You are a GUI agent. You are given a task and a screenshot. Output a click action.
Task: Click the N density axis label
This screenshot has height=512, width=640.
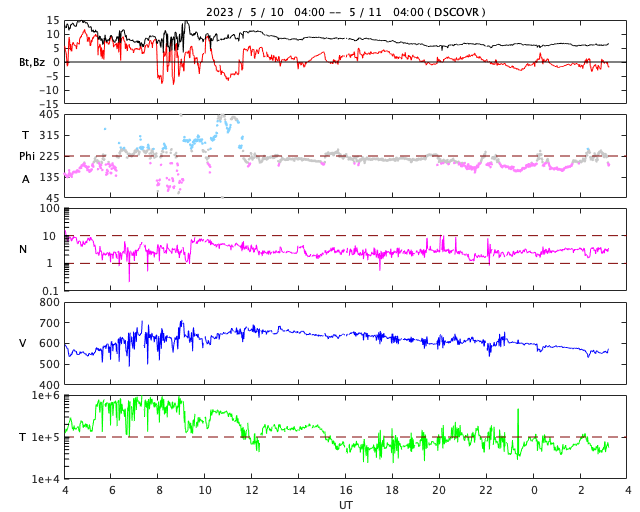[23, 249]
